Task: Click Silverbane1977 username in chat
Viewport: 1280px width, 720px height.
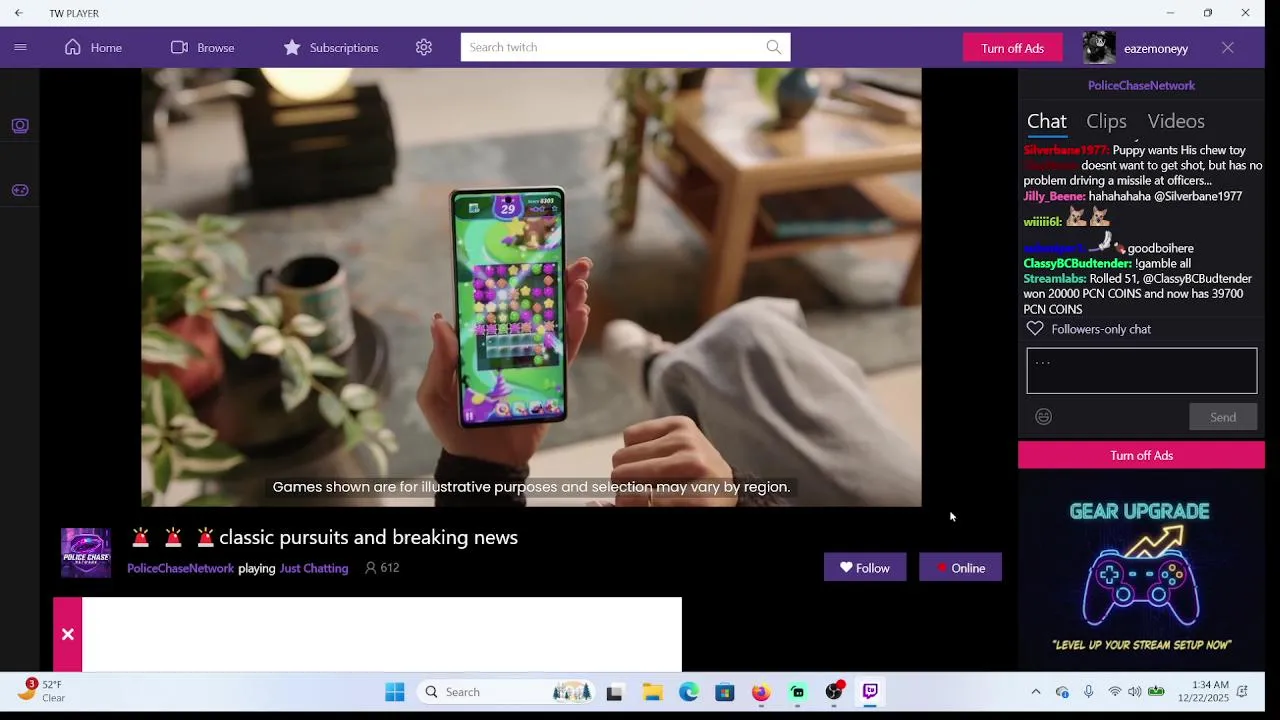Action: [1066, 150]
